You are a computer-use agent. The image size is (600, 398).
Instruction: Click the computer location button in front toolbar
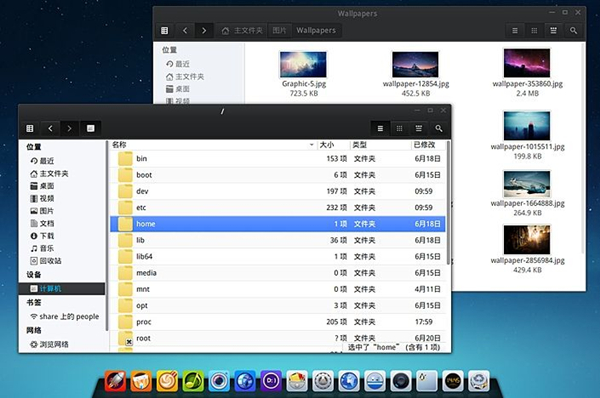tap(90, 129)
